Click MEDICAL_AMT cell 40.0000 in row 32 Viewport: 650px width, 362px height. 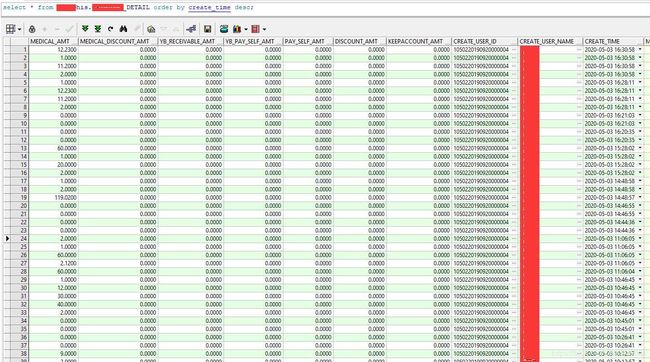(53, 304)
